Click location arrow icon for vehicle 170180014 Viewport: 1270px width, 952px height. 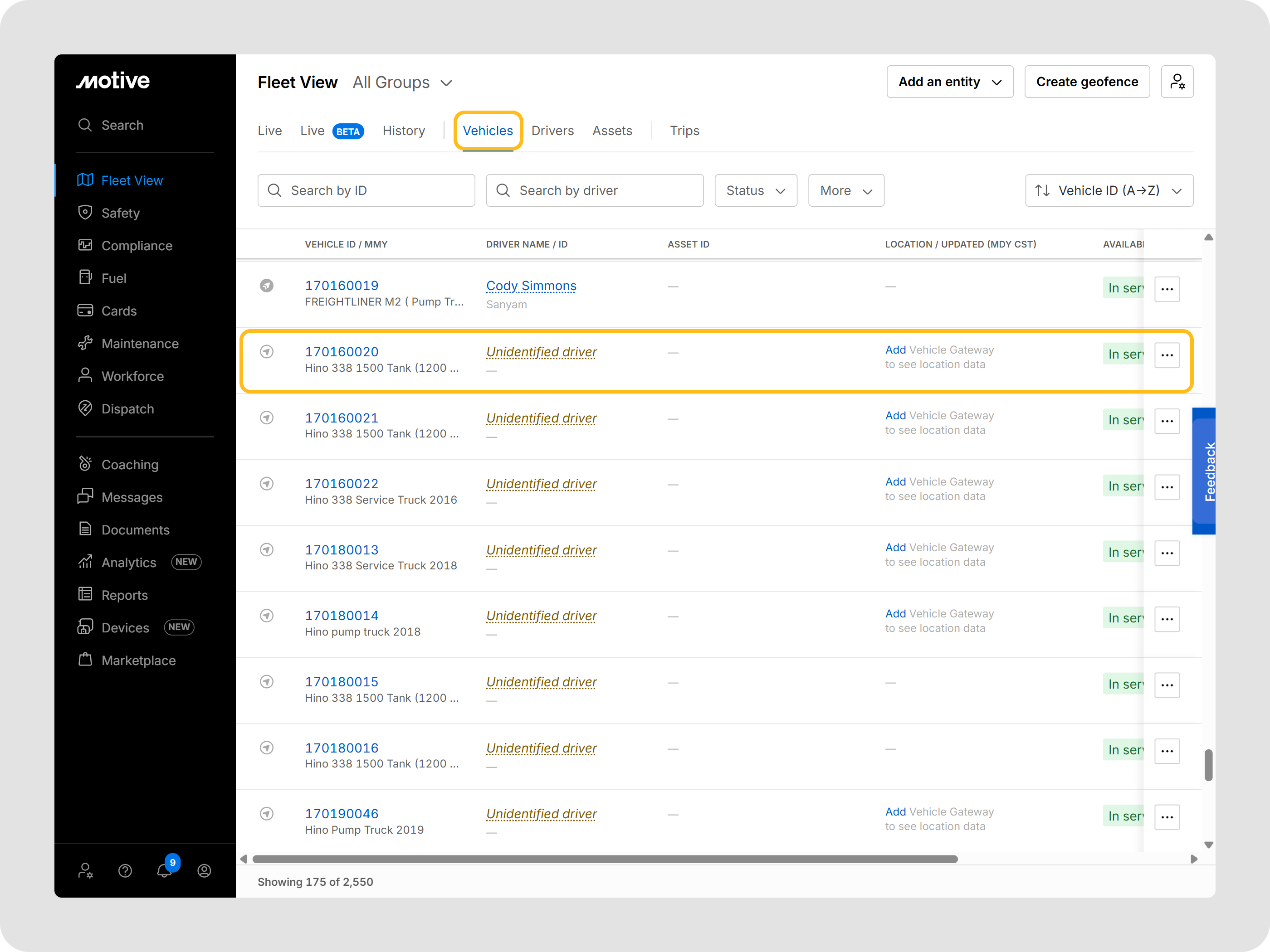266,616
